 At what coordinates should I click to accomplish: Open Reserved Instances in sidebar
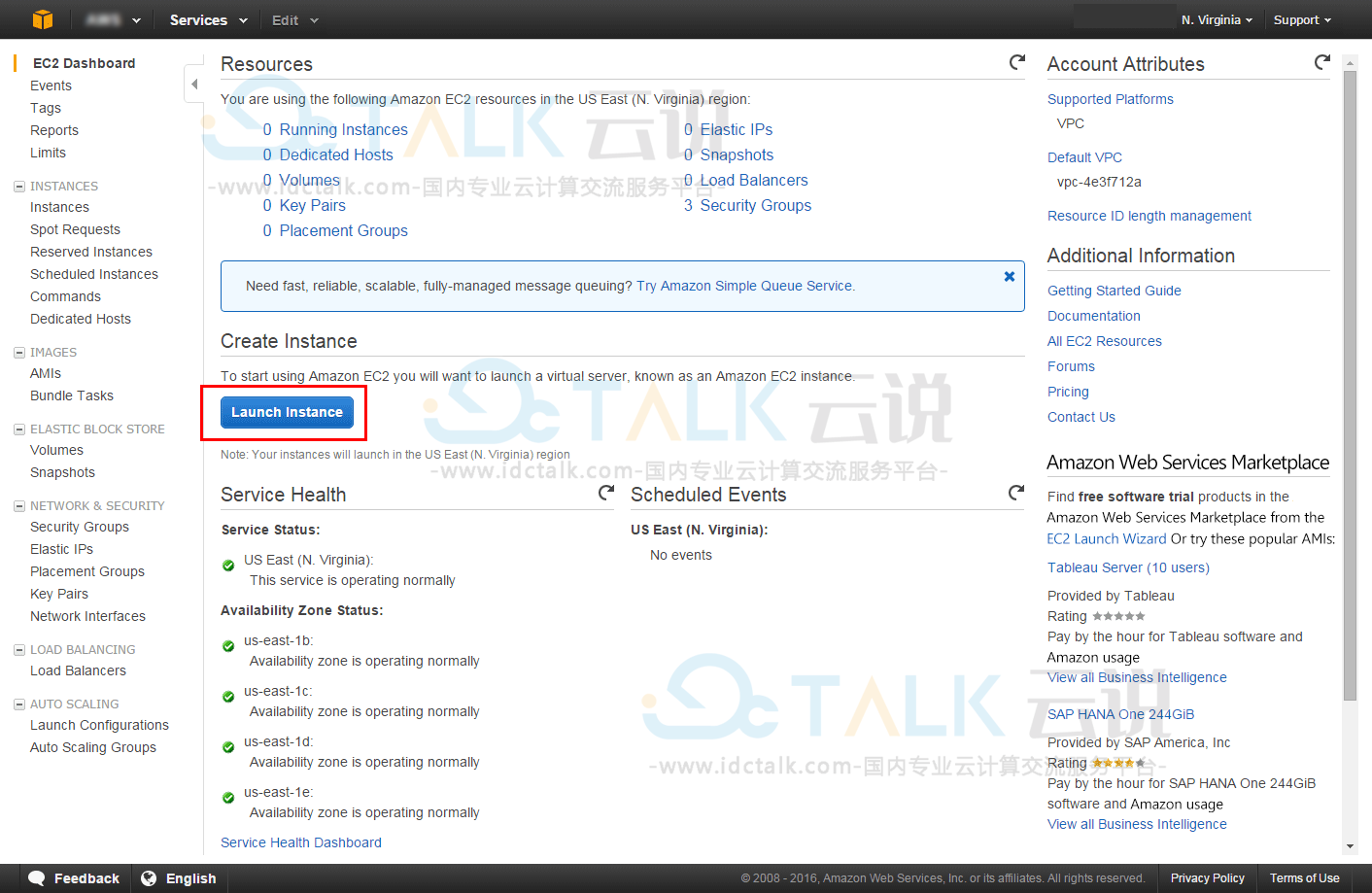point(91,252)
